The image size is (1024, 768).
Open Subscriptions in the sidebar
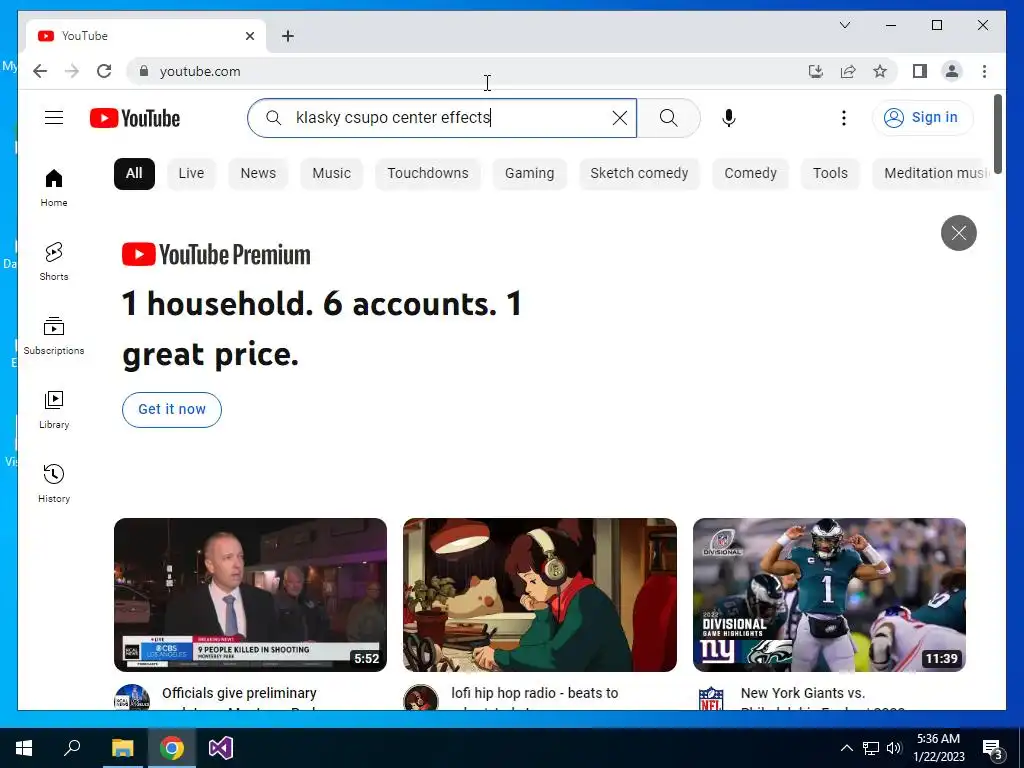click(54, 336)
